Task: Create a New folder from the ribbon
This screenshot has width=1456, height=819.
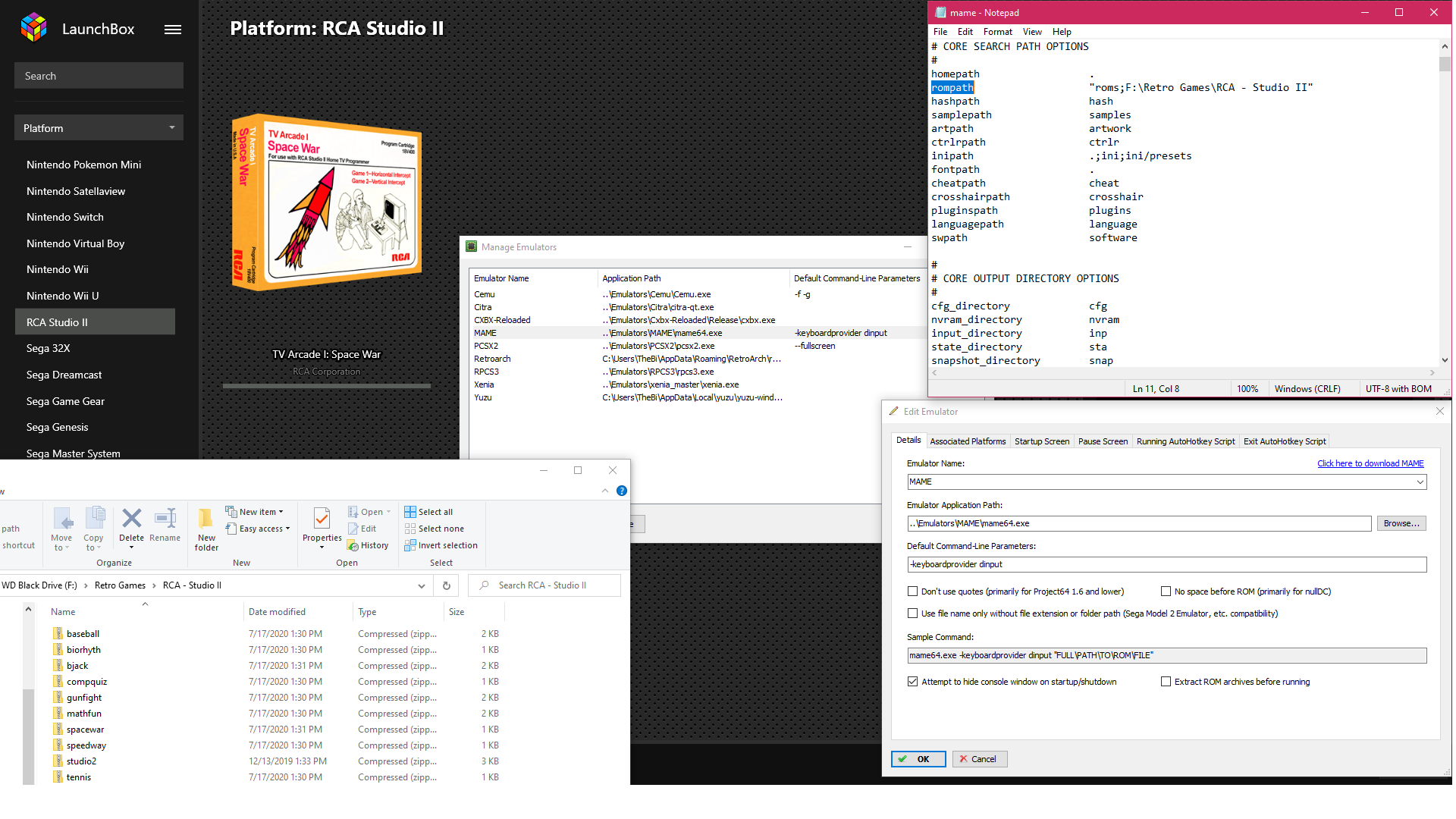Action: (x=206, y=527)
